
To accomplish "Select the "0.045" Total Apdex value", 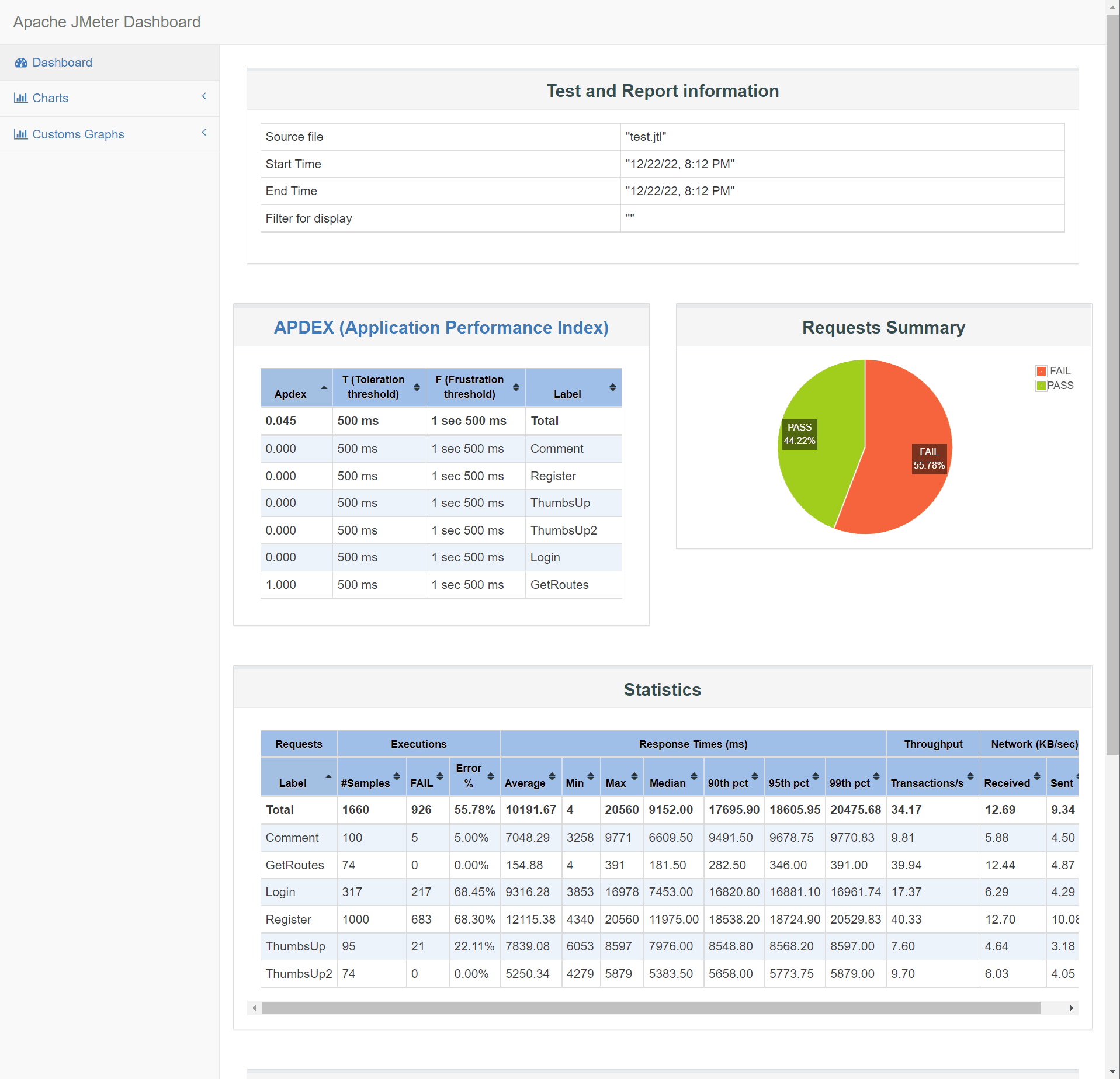I will point(280,421).
